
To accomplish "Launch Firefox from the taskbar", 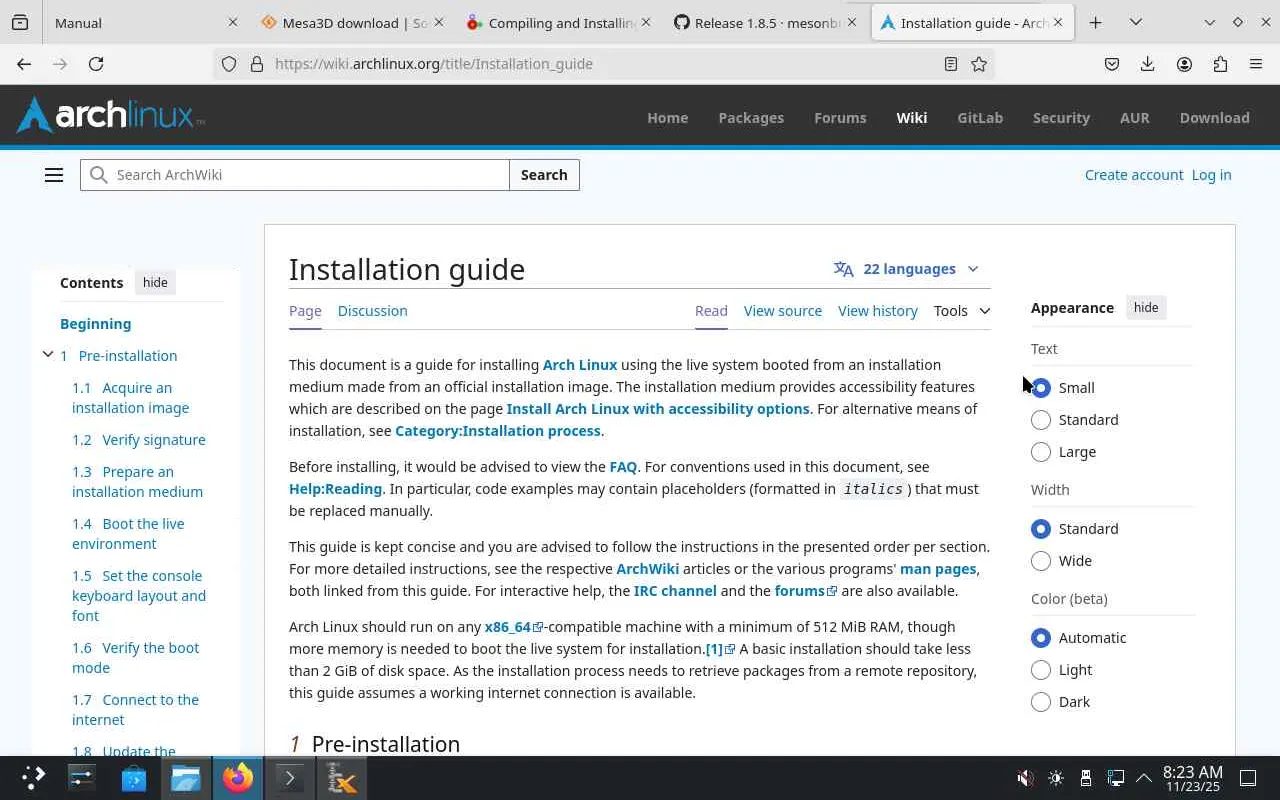I will (238, 778).
